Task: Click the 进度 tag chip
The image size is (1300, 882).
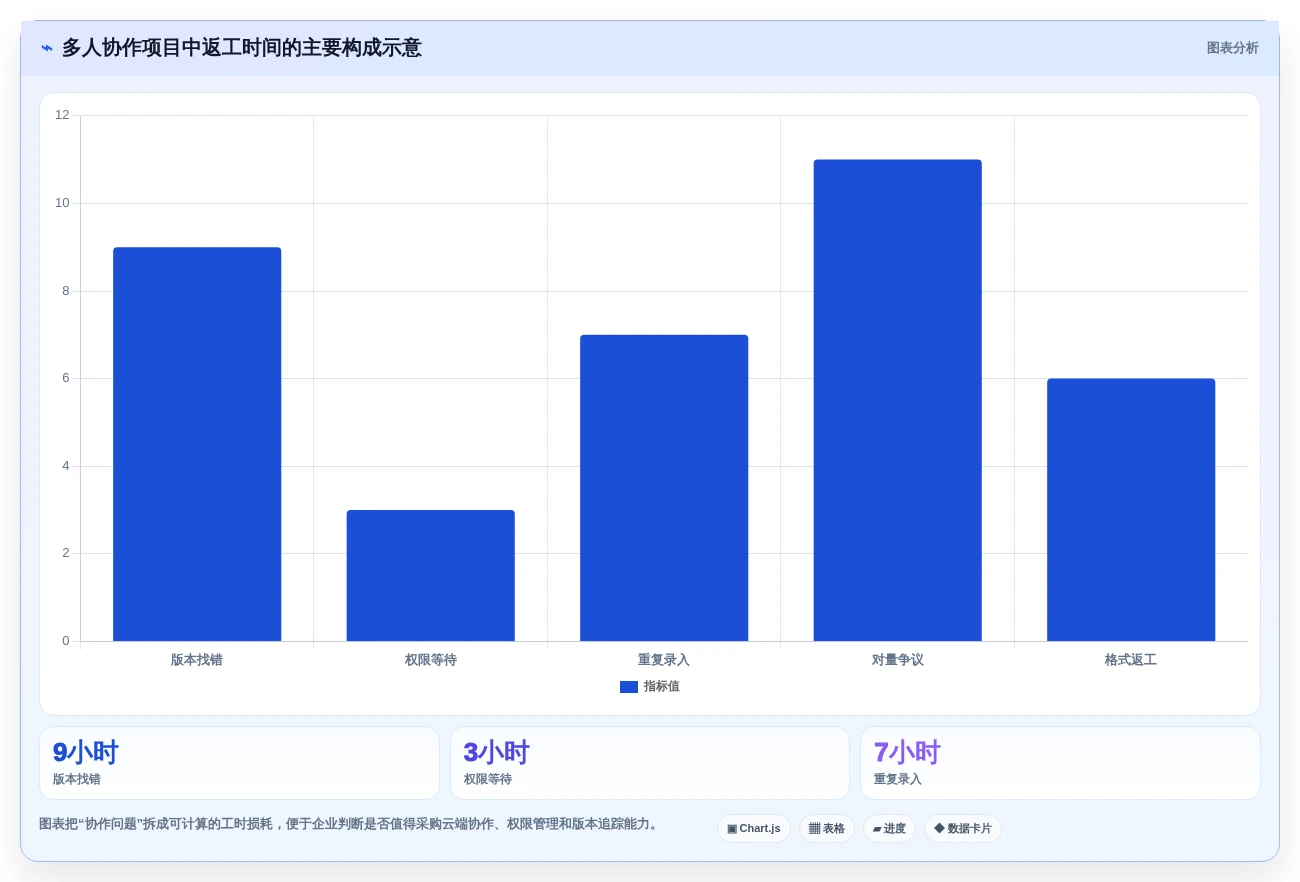Action: pyautogui.click(x=889, y=829)
